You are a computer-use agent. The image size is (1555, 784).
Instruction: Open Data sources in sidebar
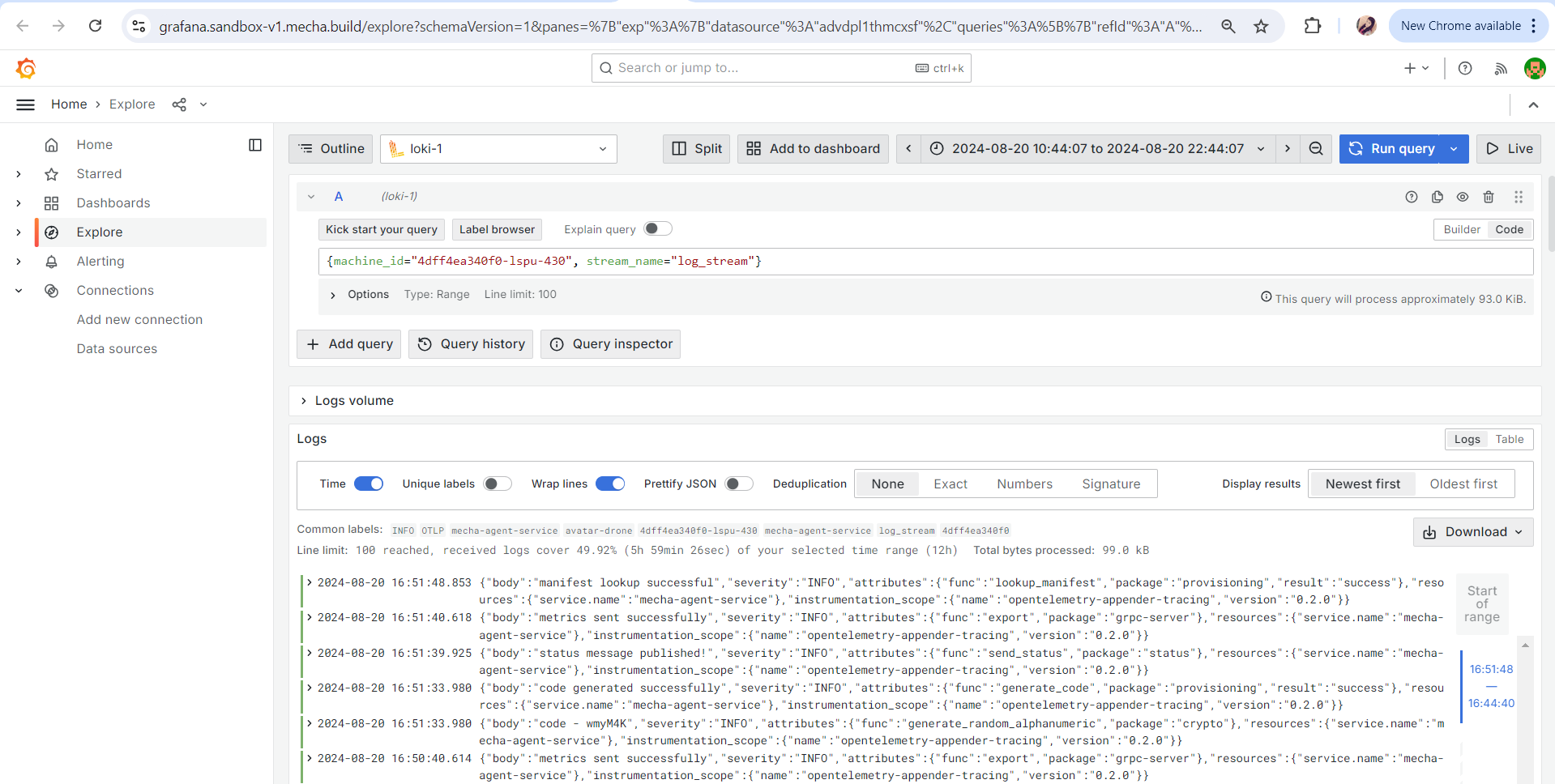tap(117, 349)
